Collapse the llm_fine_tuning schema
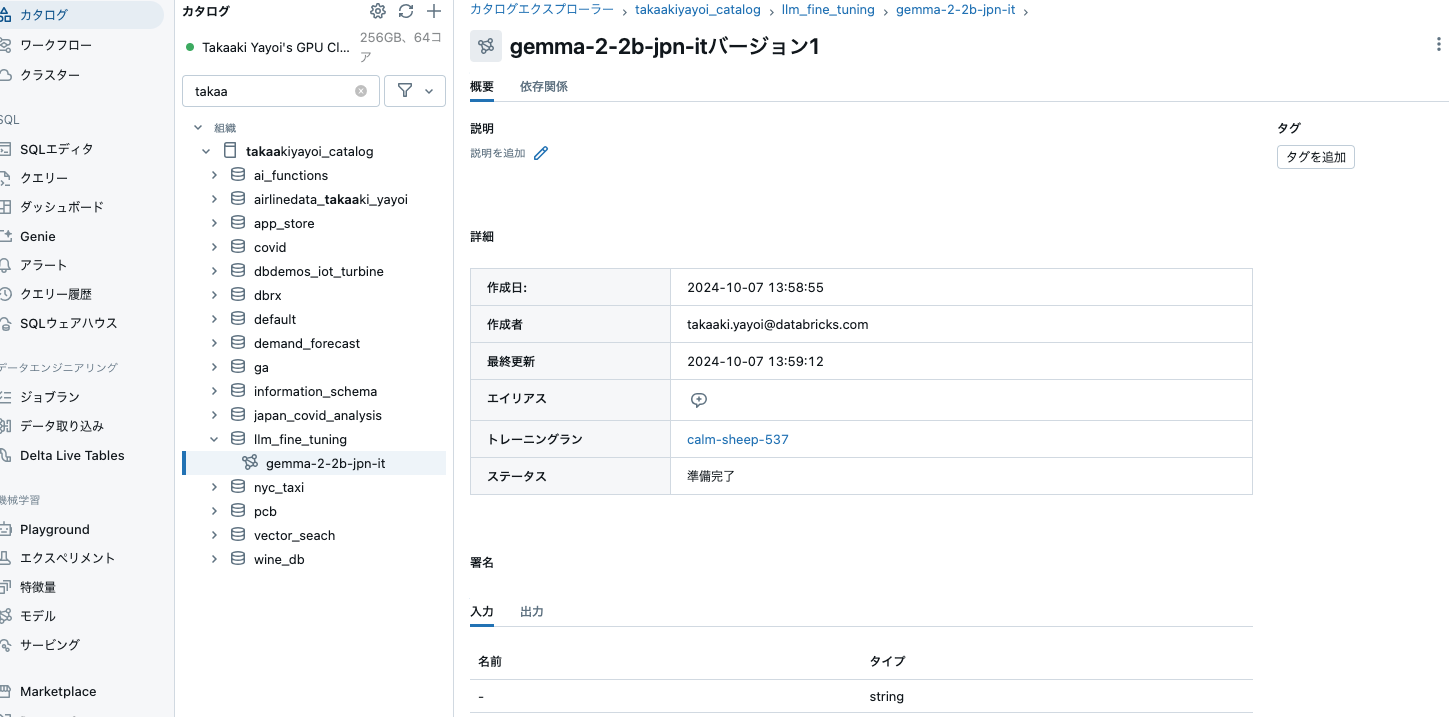This screenshot has height=717, width=1449. 214,439
